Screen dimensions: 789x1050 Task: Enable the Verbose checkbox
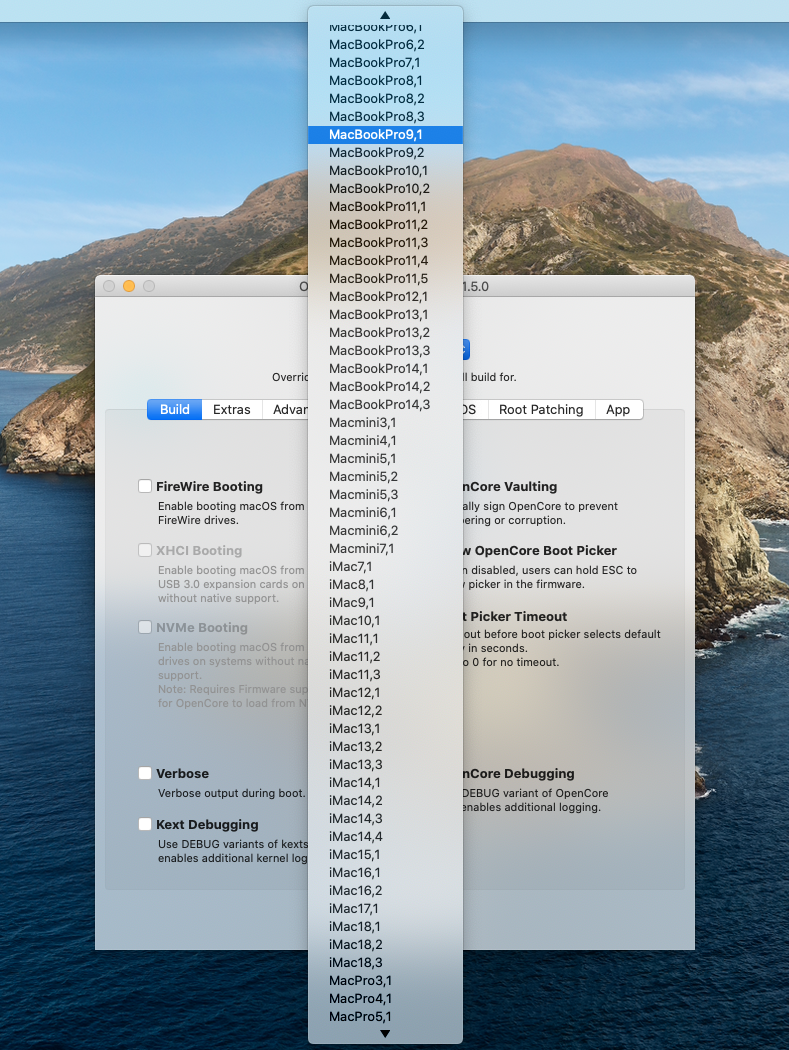click(x=145, y=773)
